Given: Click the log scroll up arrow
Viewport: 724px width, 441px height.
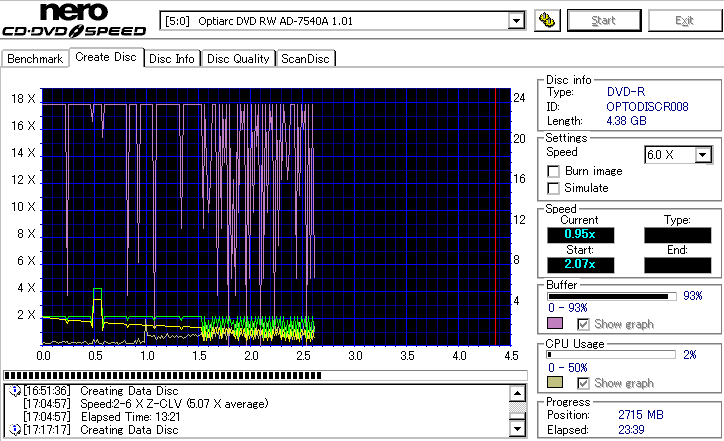Looking at the screenshot, I should click(517, 394).
